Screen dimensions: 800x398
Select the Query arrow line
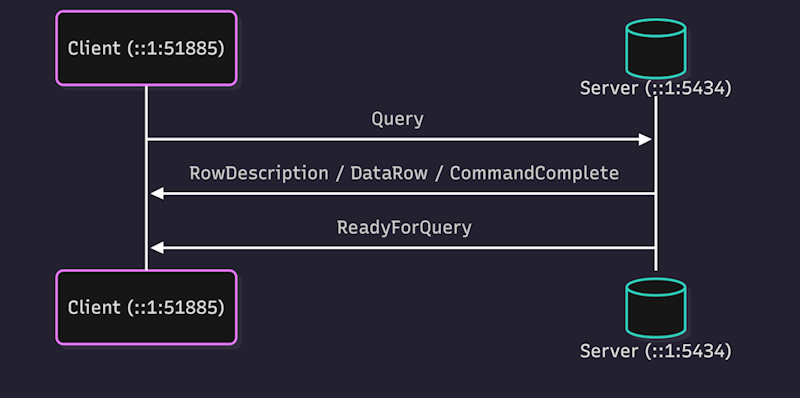pyautogui.click(x=399, y=139)
